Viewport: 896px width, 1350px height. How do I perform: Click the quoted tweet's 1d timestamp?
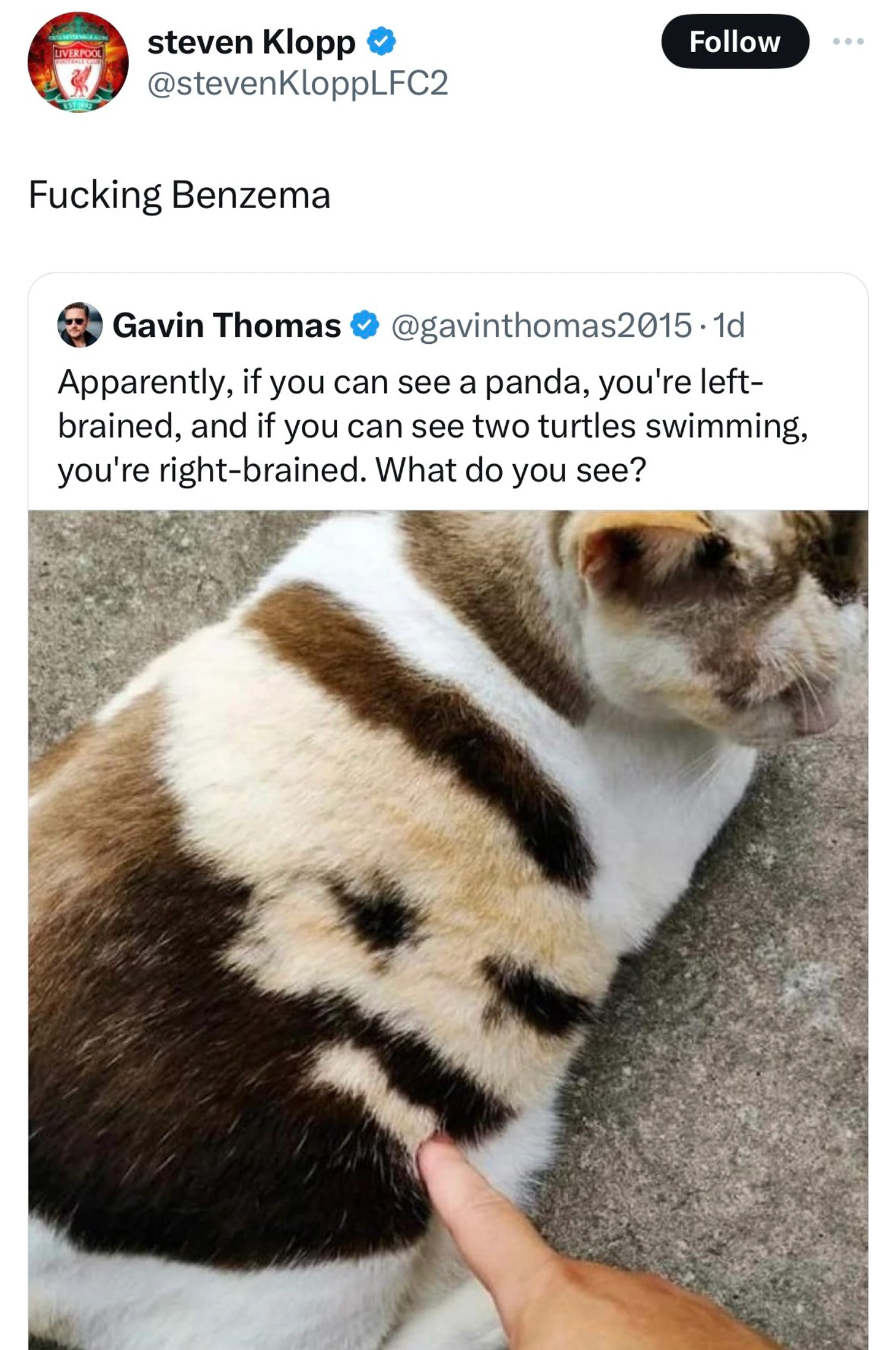point(729,325)
